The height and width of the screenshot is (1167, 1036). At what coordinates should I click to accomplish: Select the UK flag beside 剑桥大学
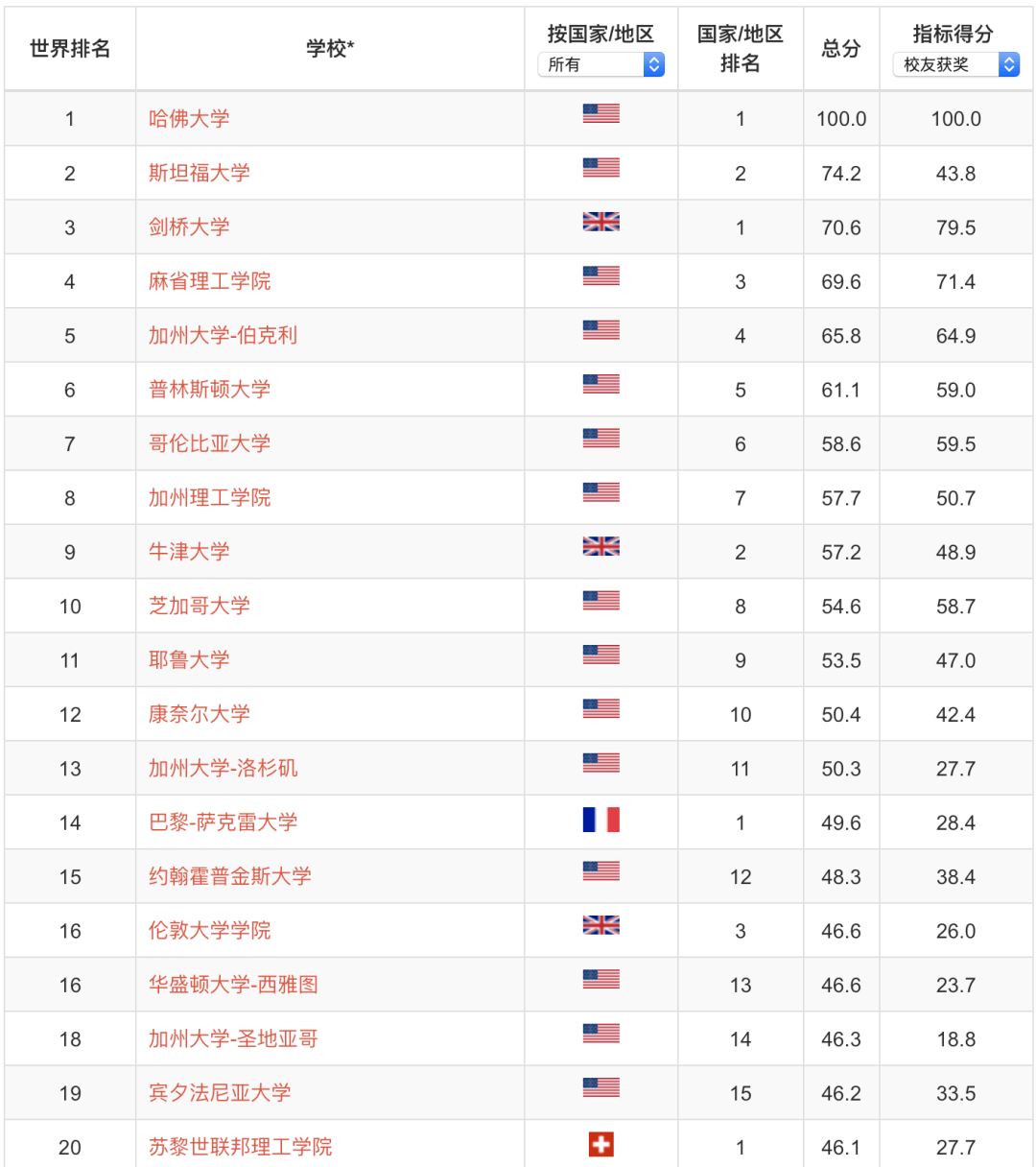[601, 221]
